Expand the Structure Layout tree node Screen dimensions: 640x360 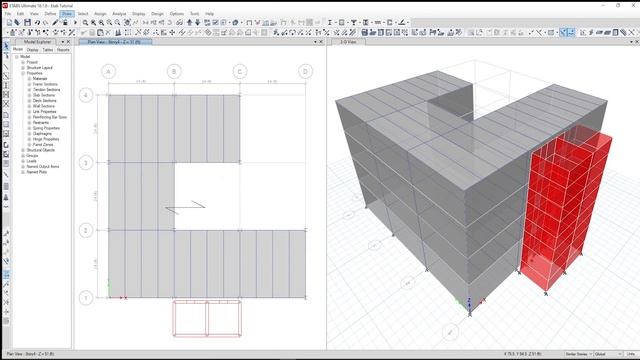(23, 68)
